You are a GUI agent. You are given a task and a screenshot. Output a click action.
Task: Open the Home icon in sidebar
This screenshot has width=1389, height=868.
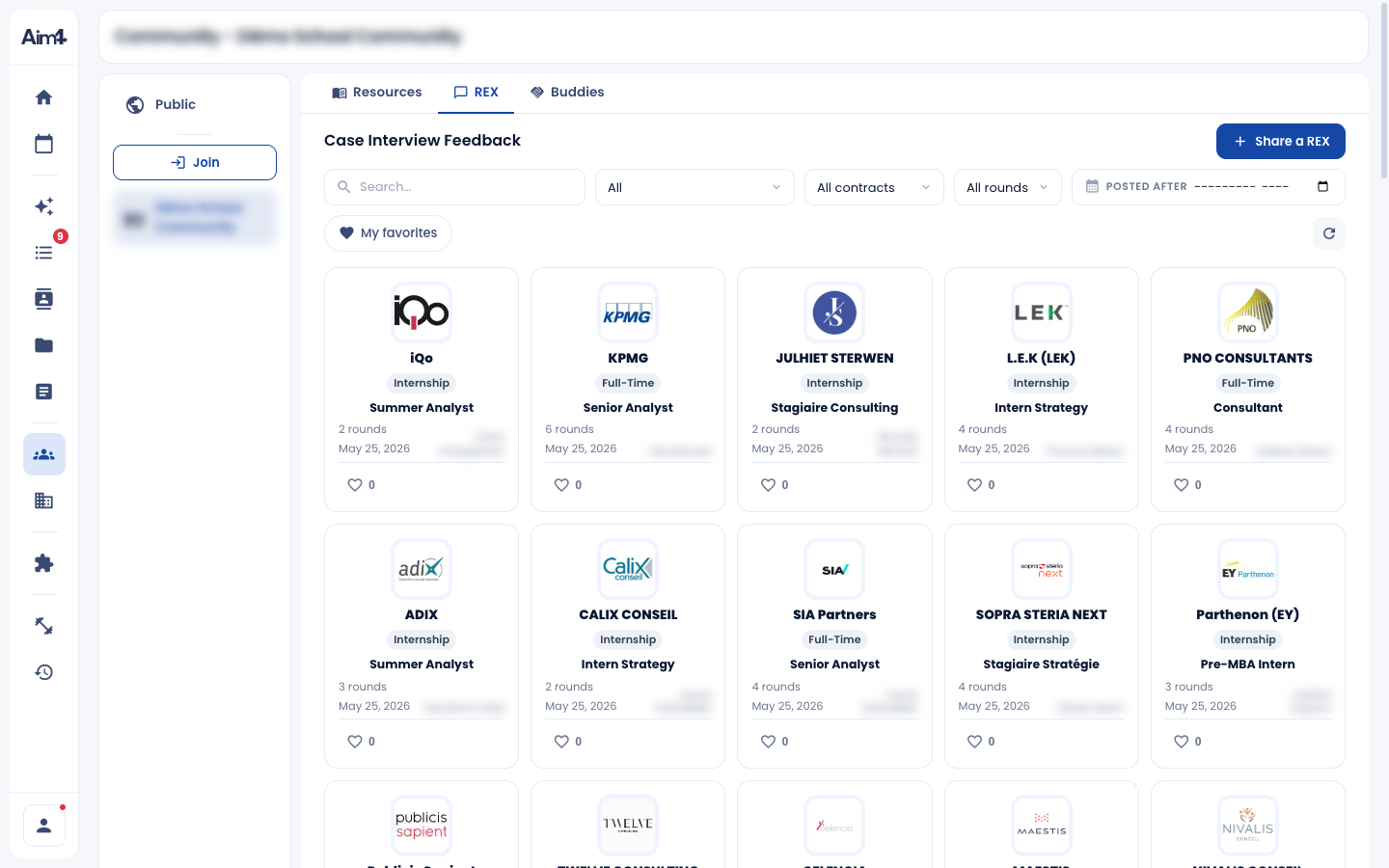[x=43, y=97]
